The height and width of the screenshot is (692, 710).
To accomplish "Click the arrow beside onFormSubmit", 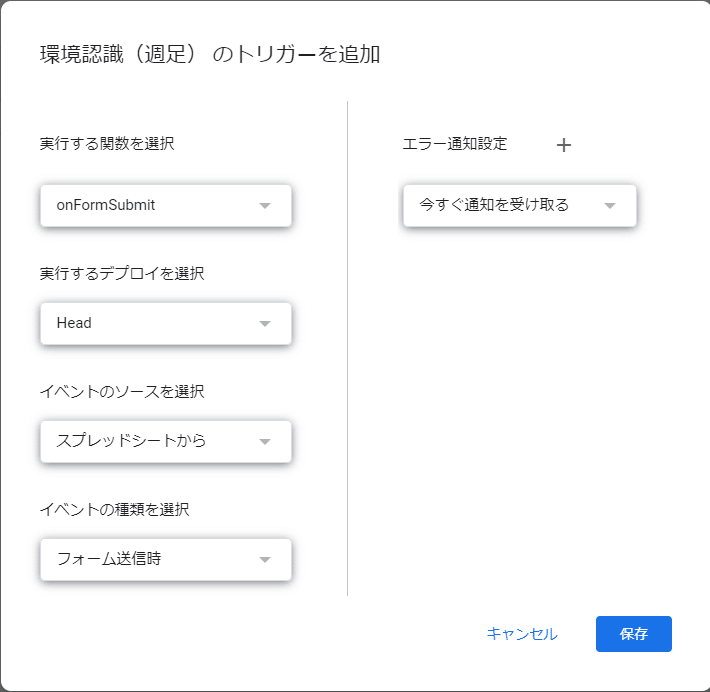I will [265, 206].
